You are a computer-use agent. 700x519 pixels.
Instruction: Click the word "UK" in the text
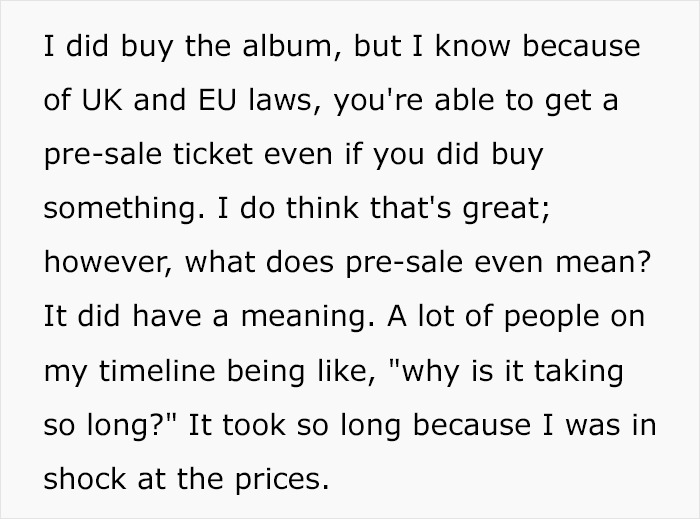pos(108,101)
